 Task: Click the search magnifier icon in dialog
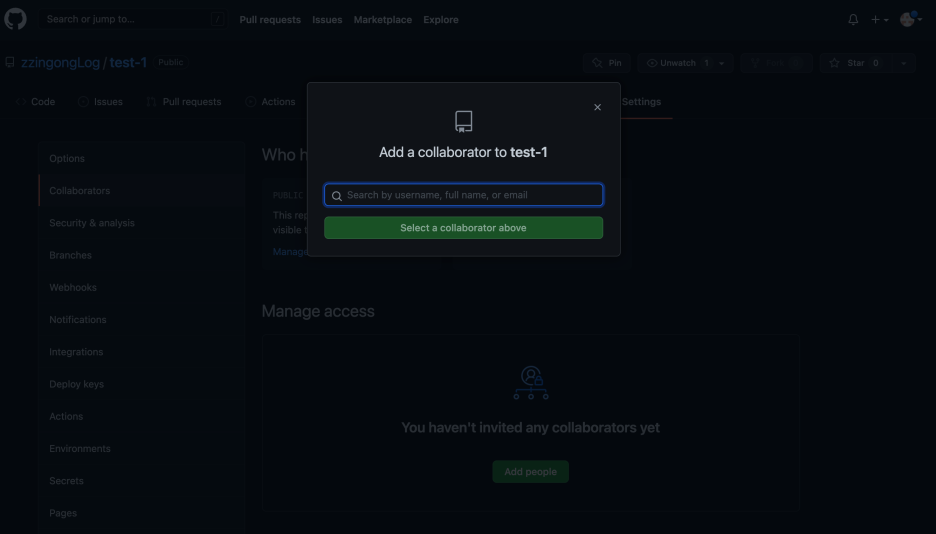point(337,196)
